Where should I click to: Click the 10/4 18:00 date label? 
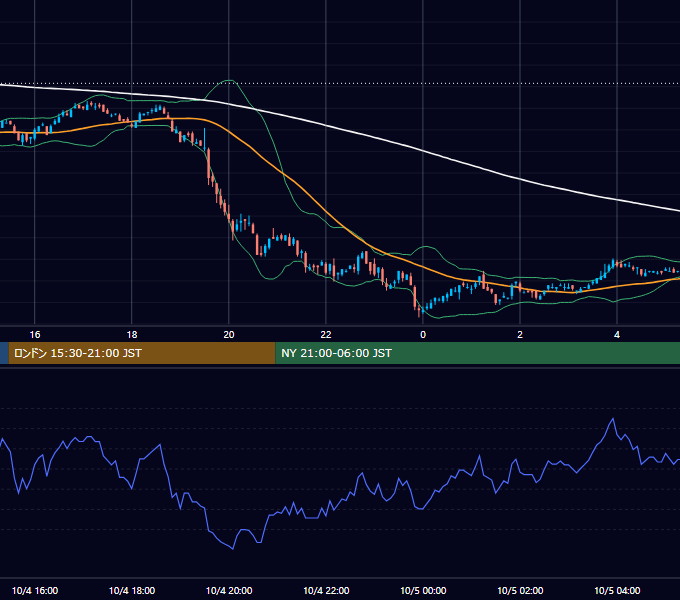pyautogui.click(x=132, y=590)
